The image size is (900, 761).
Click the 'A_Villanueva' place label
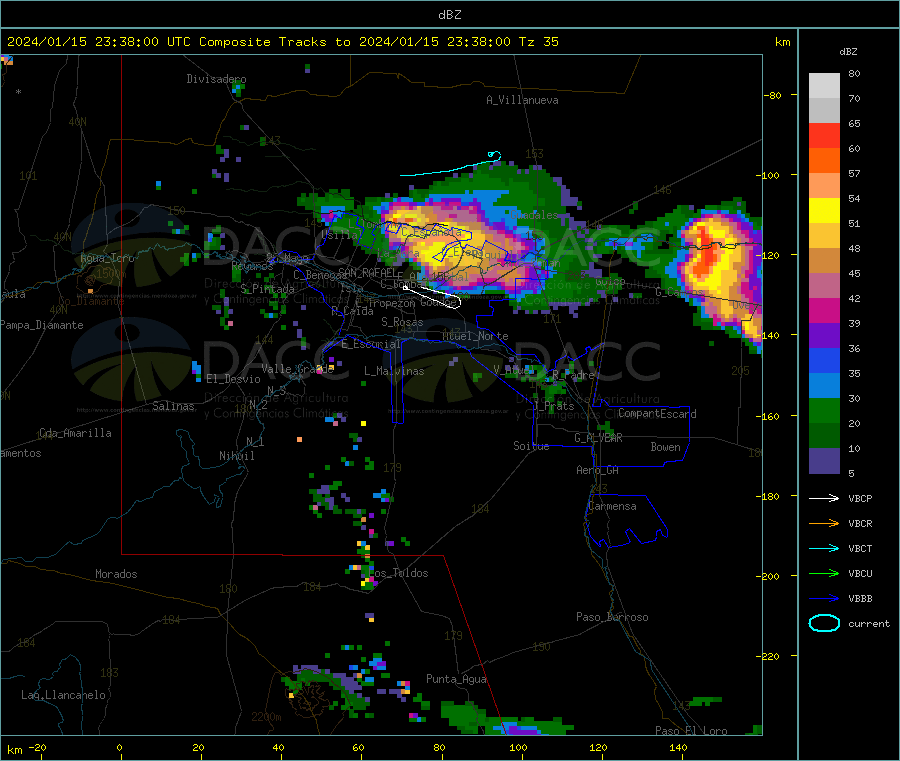coord(522,100)
